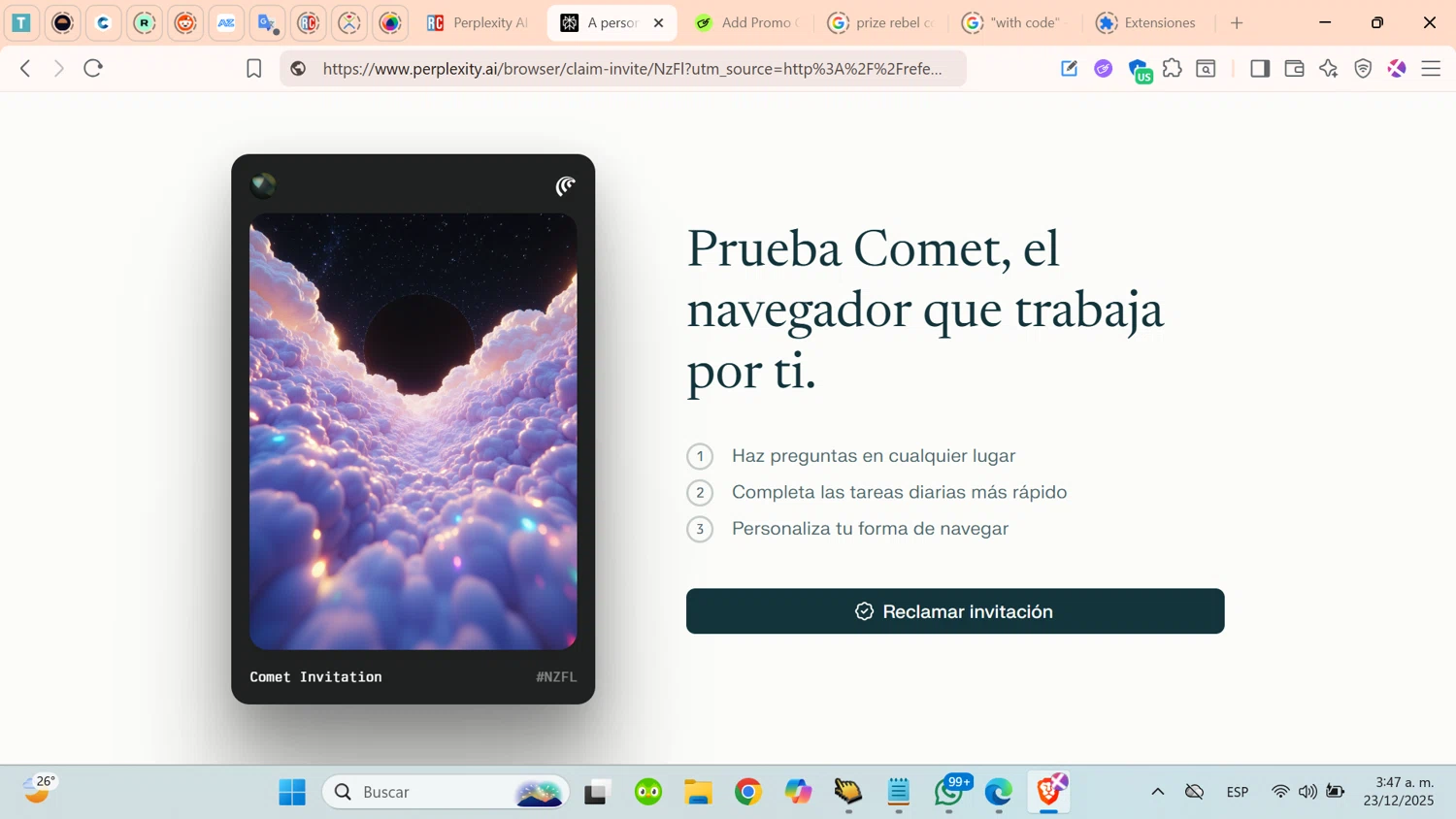This screenshot has width=1456, height=819.
Task: Switch to the "with code" Google tab
Action: 1015,23
